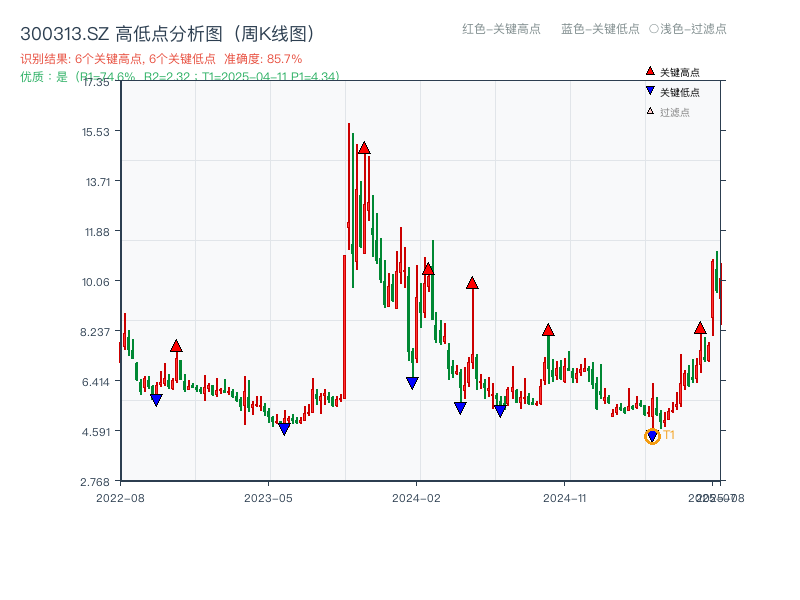Click the red peak marker at the 2023 price top
The height and width of the screenshot is (600, 800).
pos(363,148)
